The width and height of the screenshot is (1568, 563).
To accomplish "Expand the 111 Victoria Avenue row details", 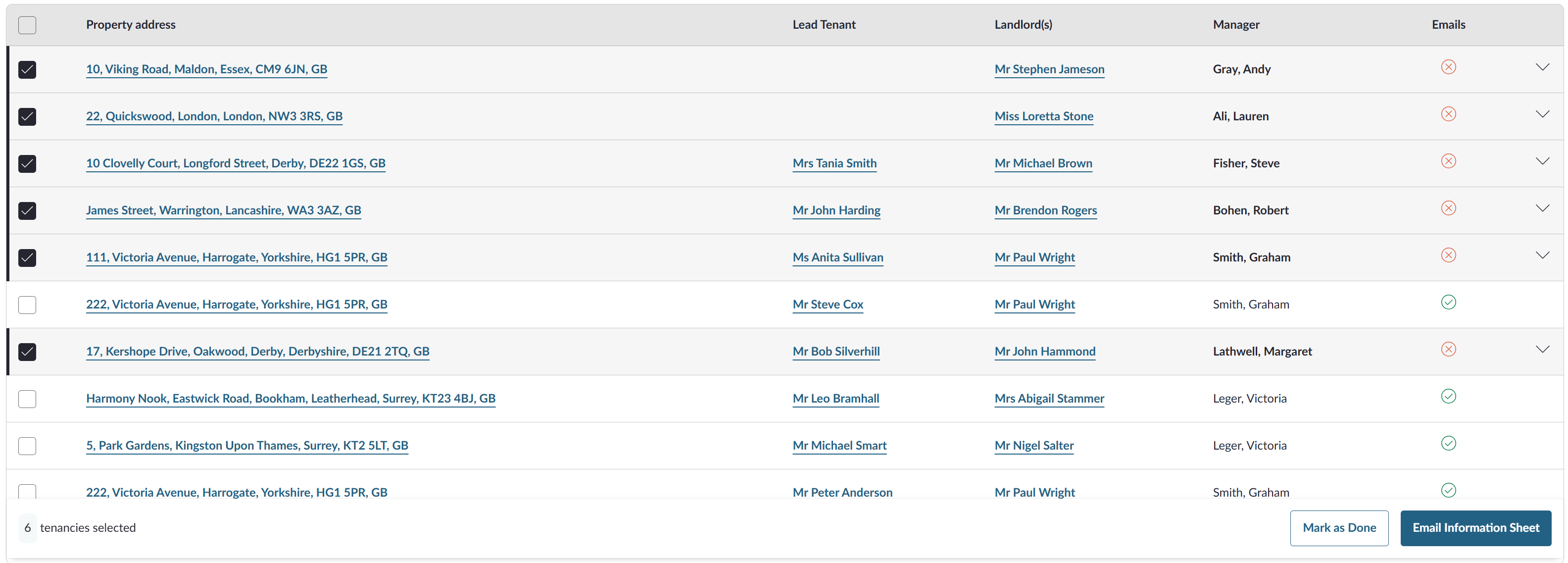I will click(1542, 255).
